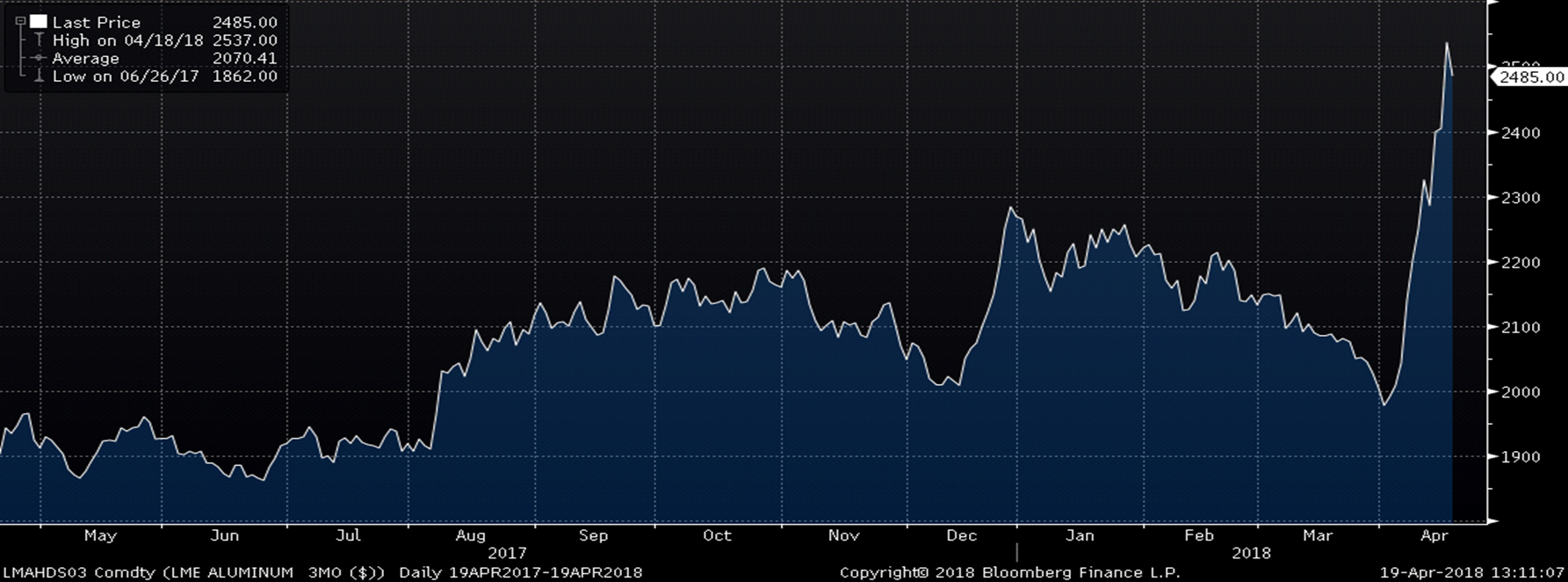Viewport: 1568px width, 582px height.
Task: Click the 2018 year label on time axis
Action: 1251,553
